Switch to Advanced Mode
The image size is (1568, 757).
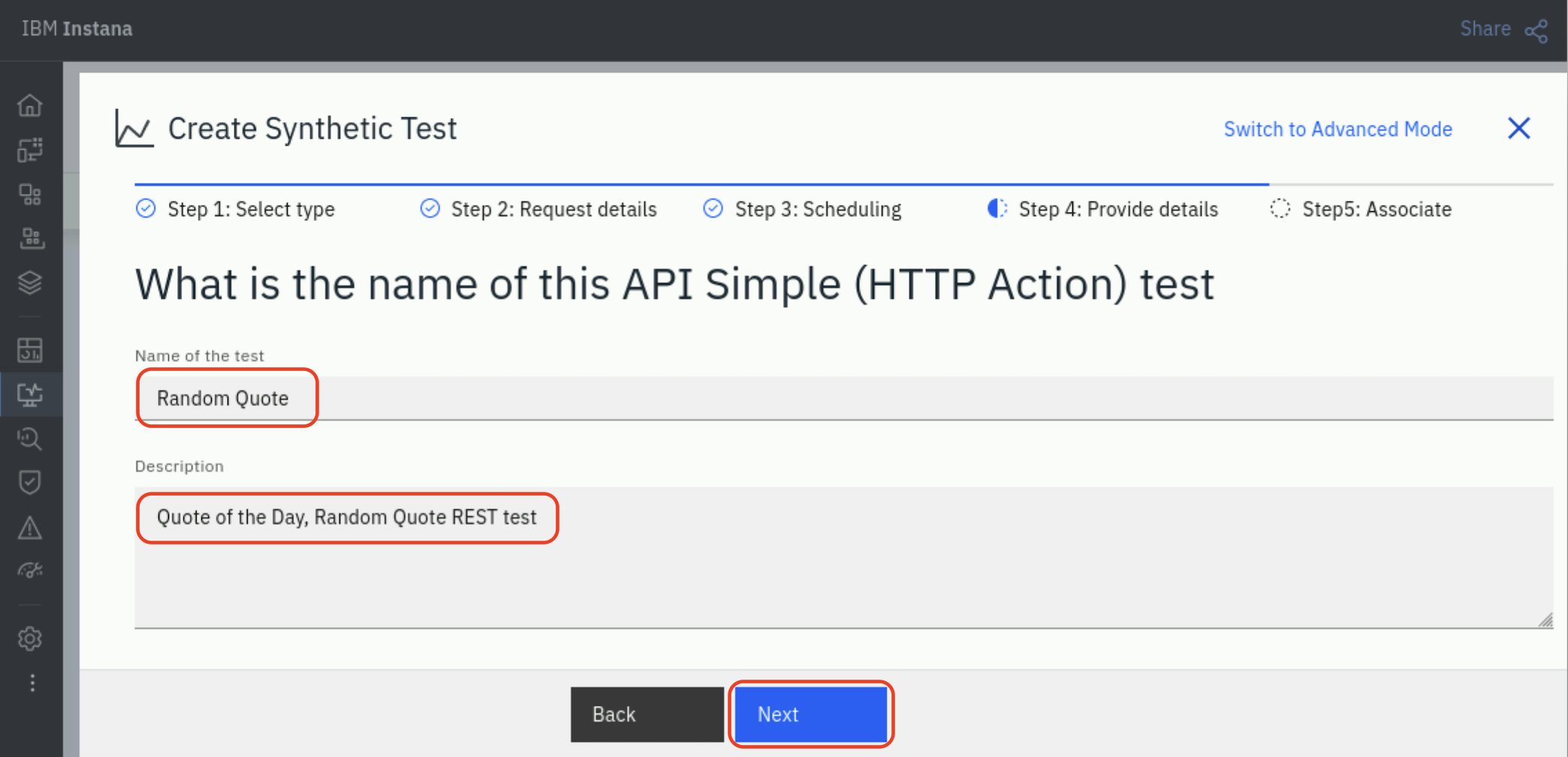(1337, 129)
